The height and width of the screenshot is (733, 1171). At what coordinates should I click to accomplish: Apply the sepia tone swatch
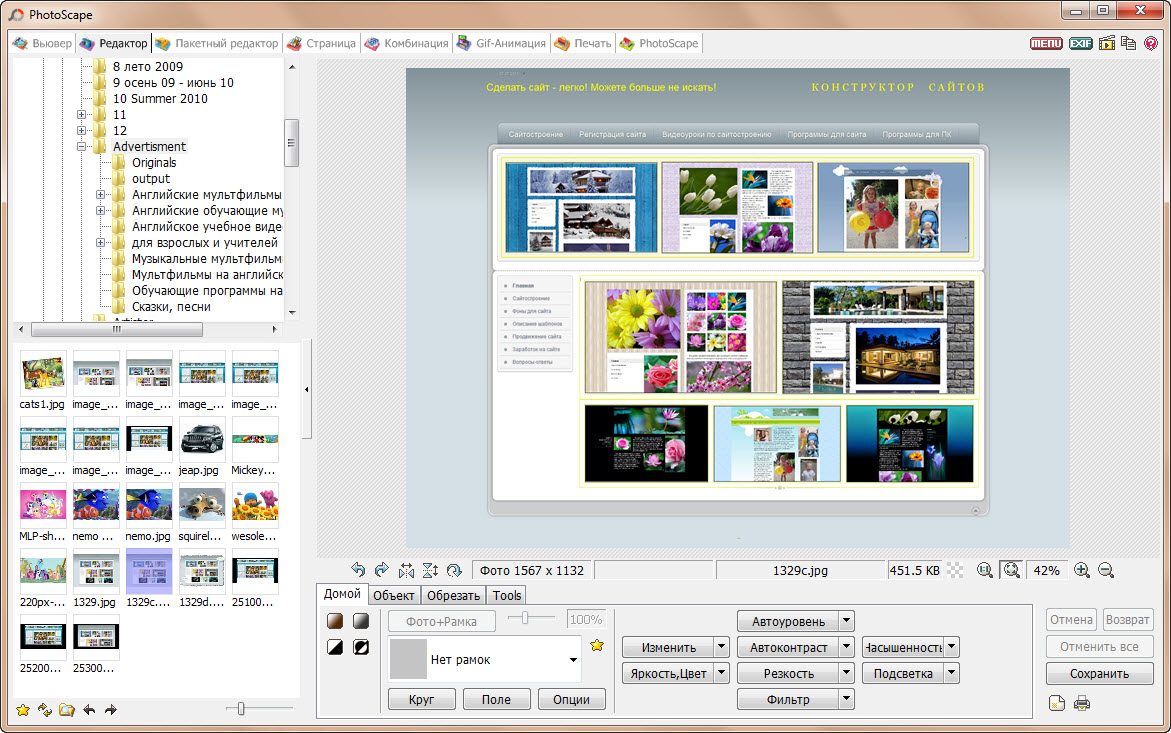337,621
